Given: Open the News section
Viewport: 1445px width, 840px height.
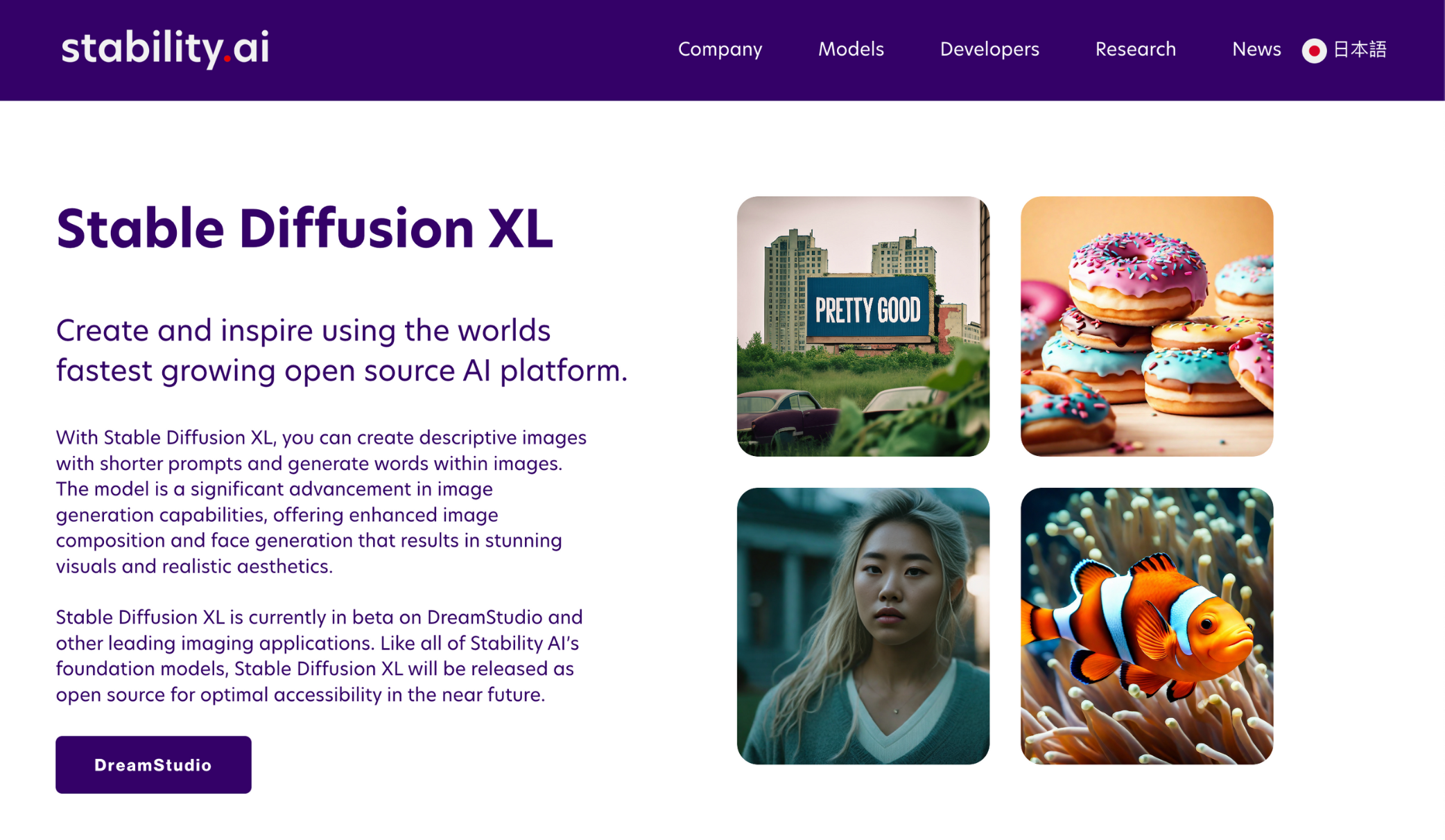Looking at the screenshot, I should (1256, 50).
